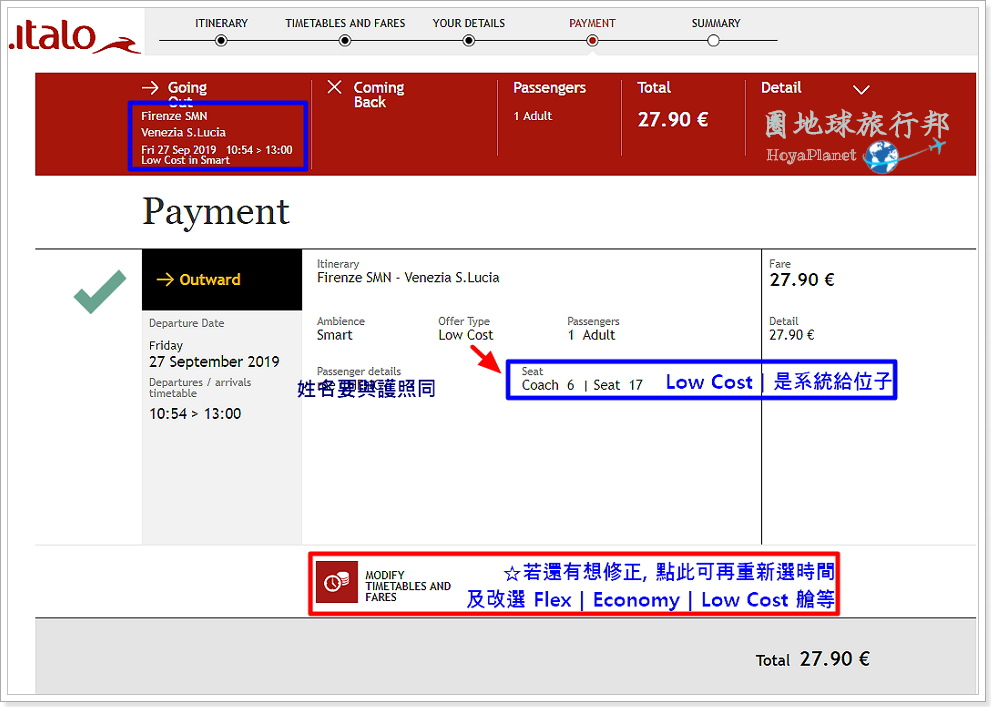991x707 pixels.
Task: Click the Payment step label
Action: click(592, 23)
